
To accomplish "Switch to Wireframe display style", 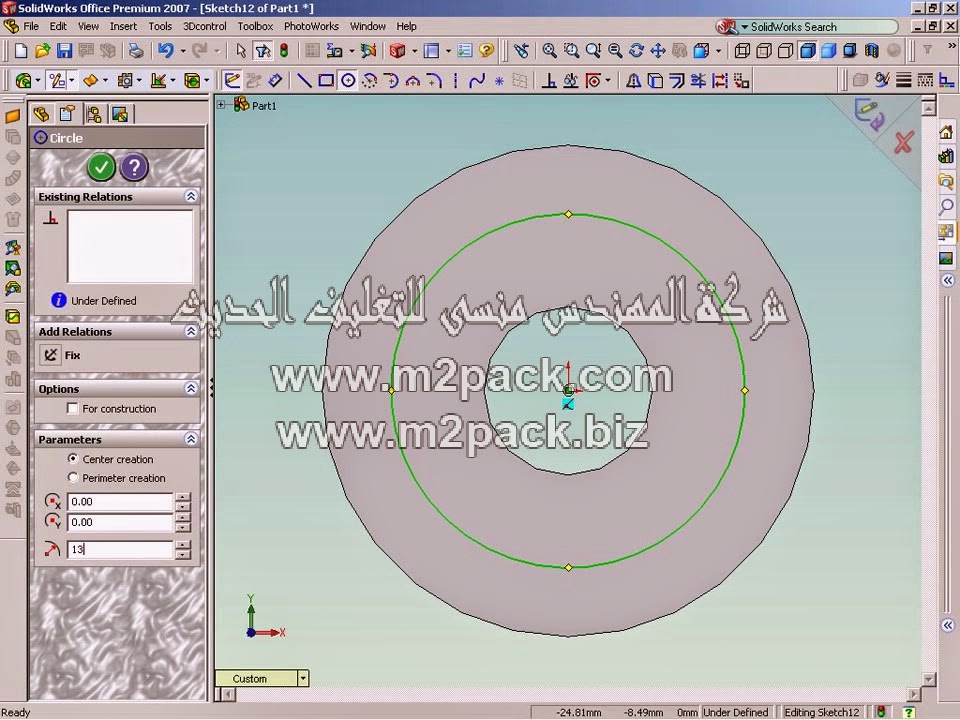I will click(x=742, y=51).
